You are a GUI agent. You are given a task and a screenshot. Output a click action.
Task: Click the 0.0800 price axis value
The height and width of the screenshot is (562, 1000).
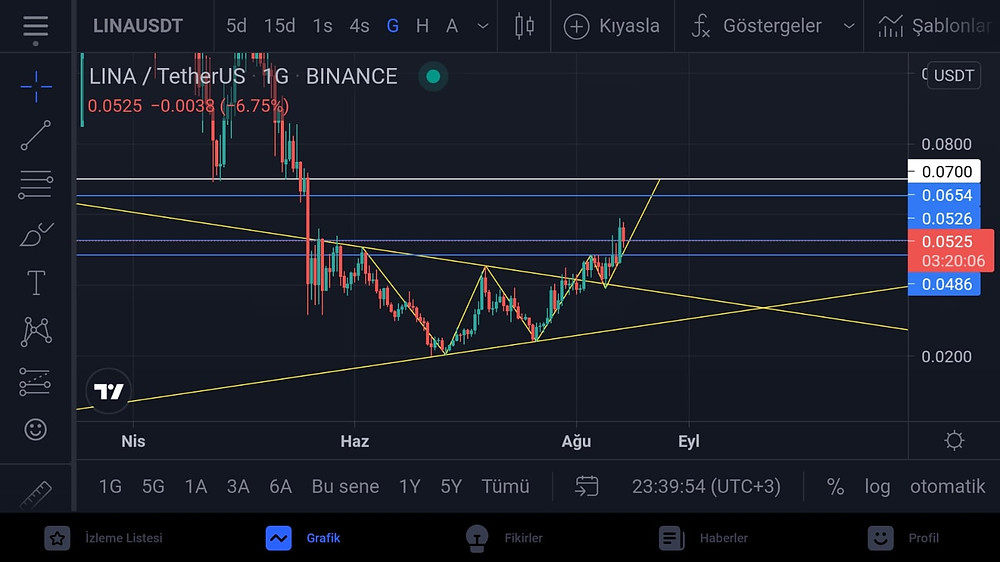[946, 144]
